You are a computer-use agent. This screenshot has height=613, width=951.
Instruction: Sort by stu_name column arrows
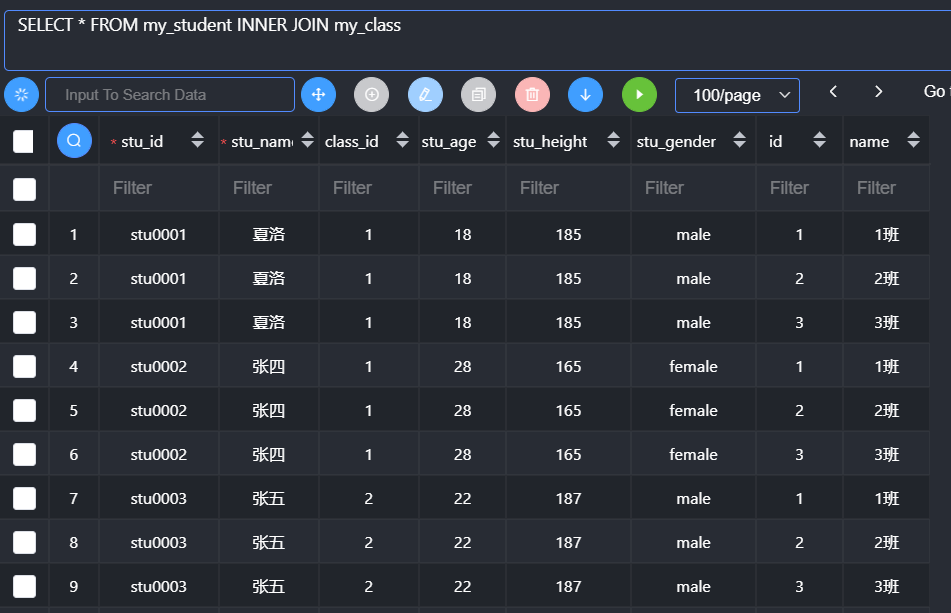(307, 140)
